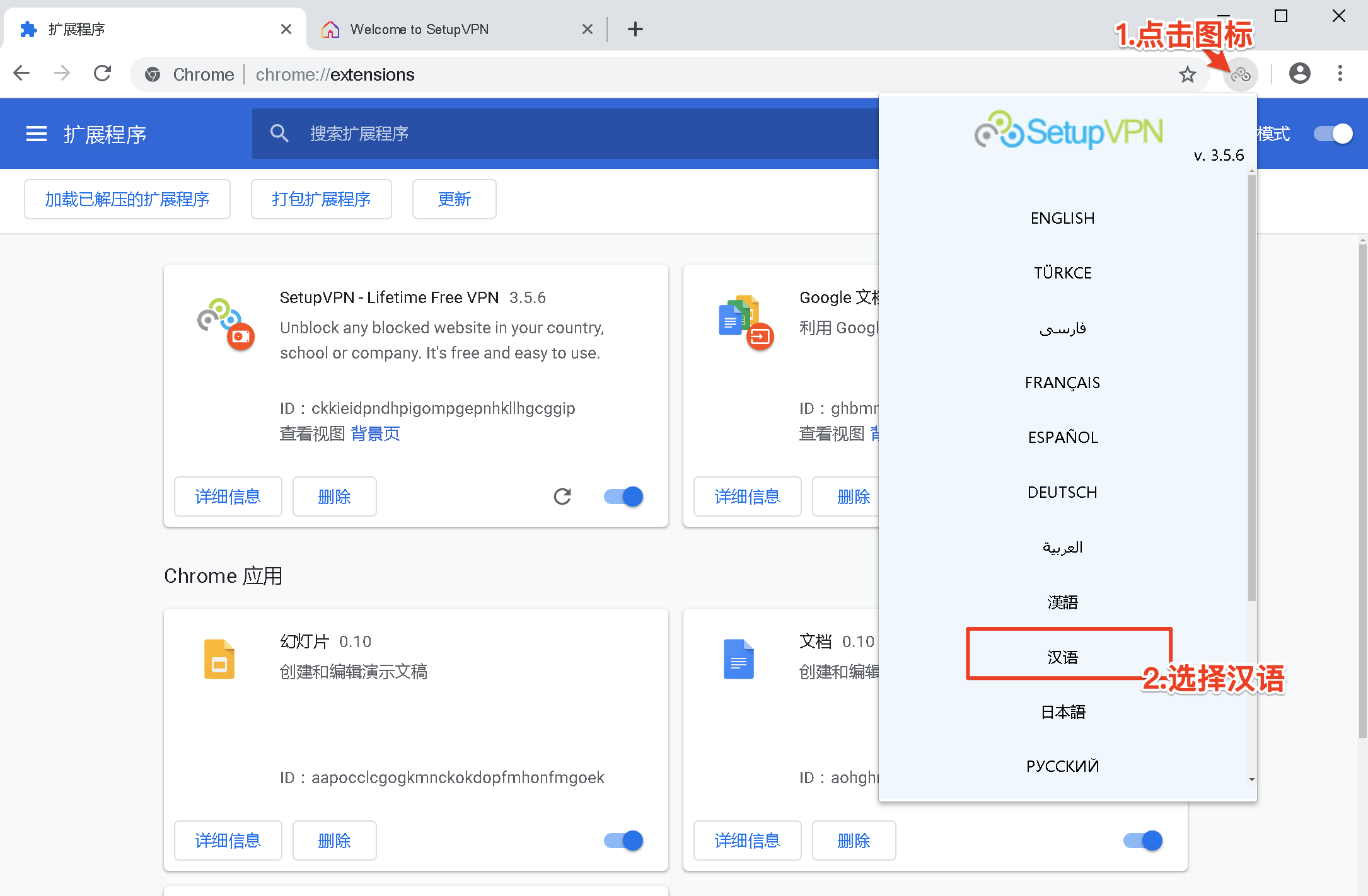
Task: Switch to the Welcome to SetupVPN tab
Action: (419, 29)
